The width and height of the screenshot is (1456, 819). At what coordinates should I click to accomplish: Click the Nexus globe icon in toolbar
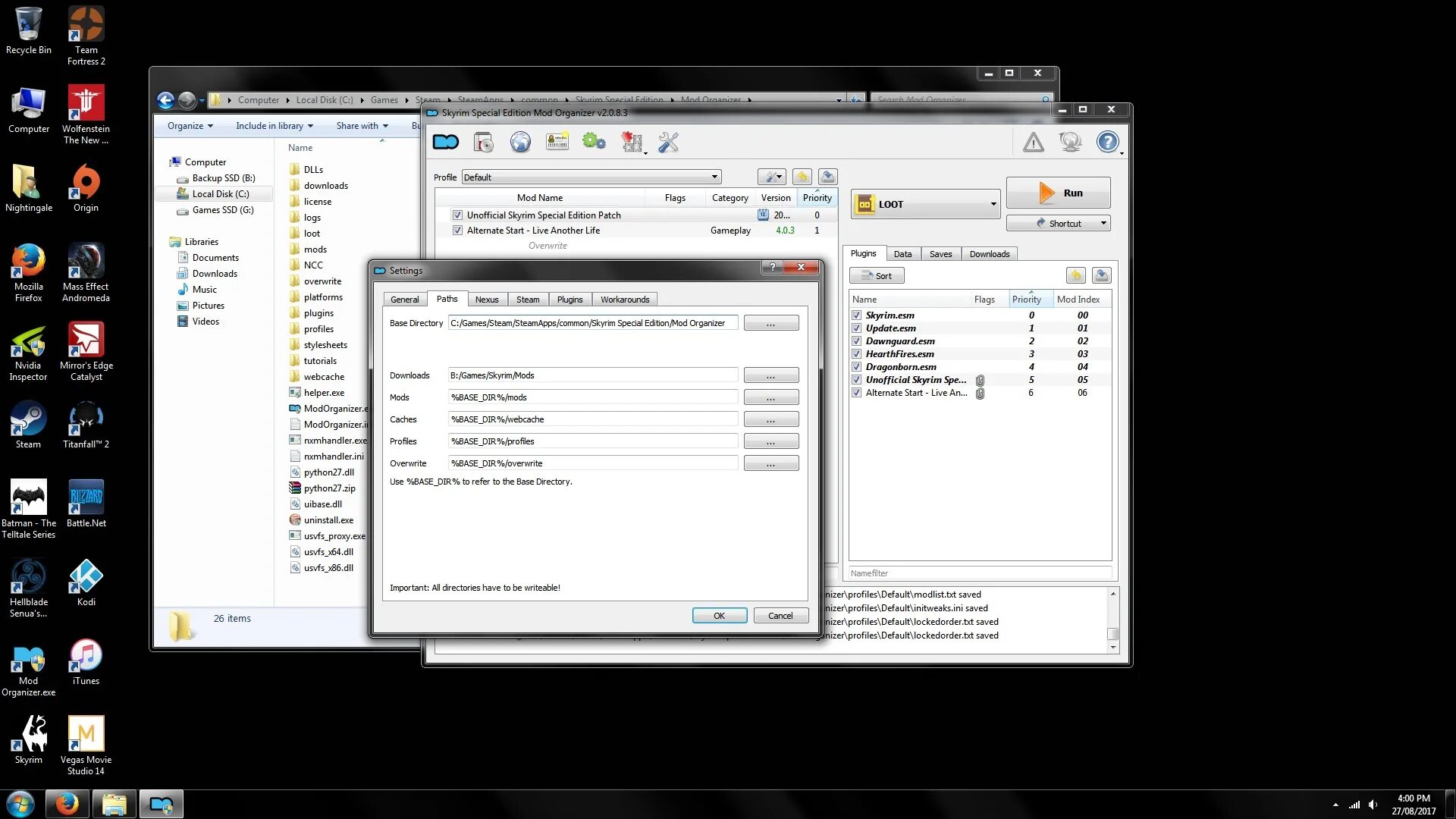520,142
